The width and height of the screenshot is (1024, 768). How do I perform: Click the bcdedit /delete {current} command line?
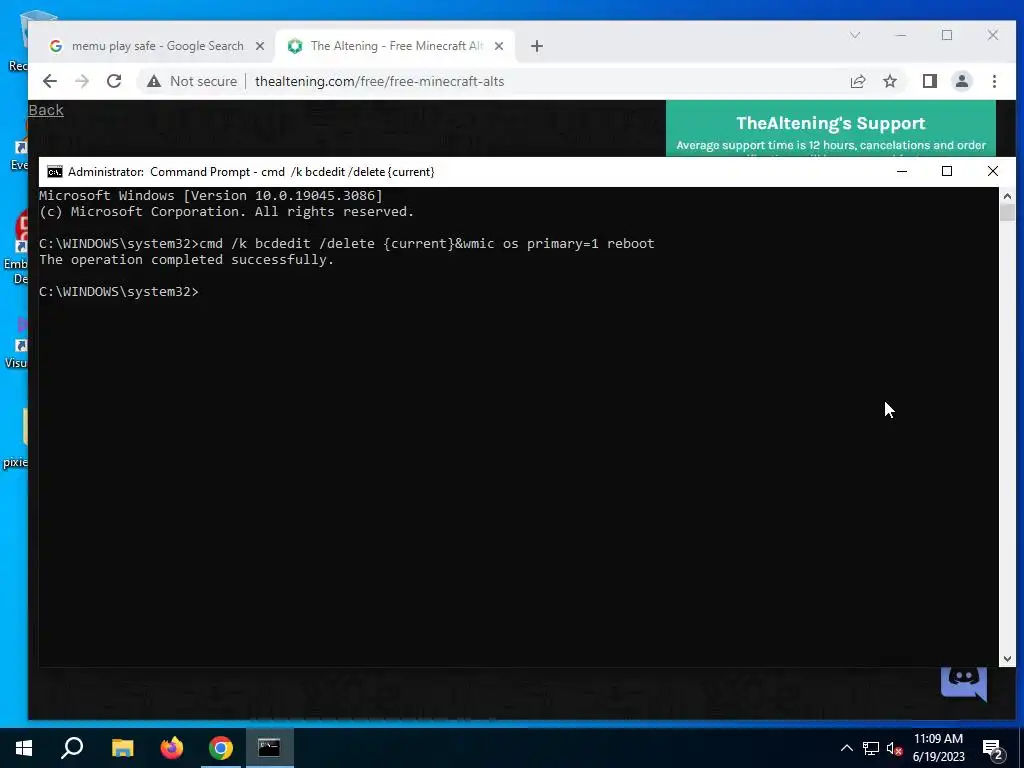[x=347, y=243]
